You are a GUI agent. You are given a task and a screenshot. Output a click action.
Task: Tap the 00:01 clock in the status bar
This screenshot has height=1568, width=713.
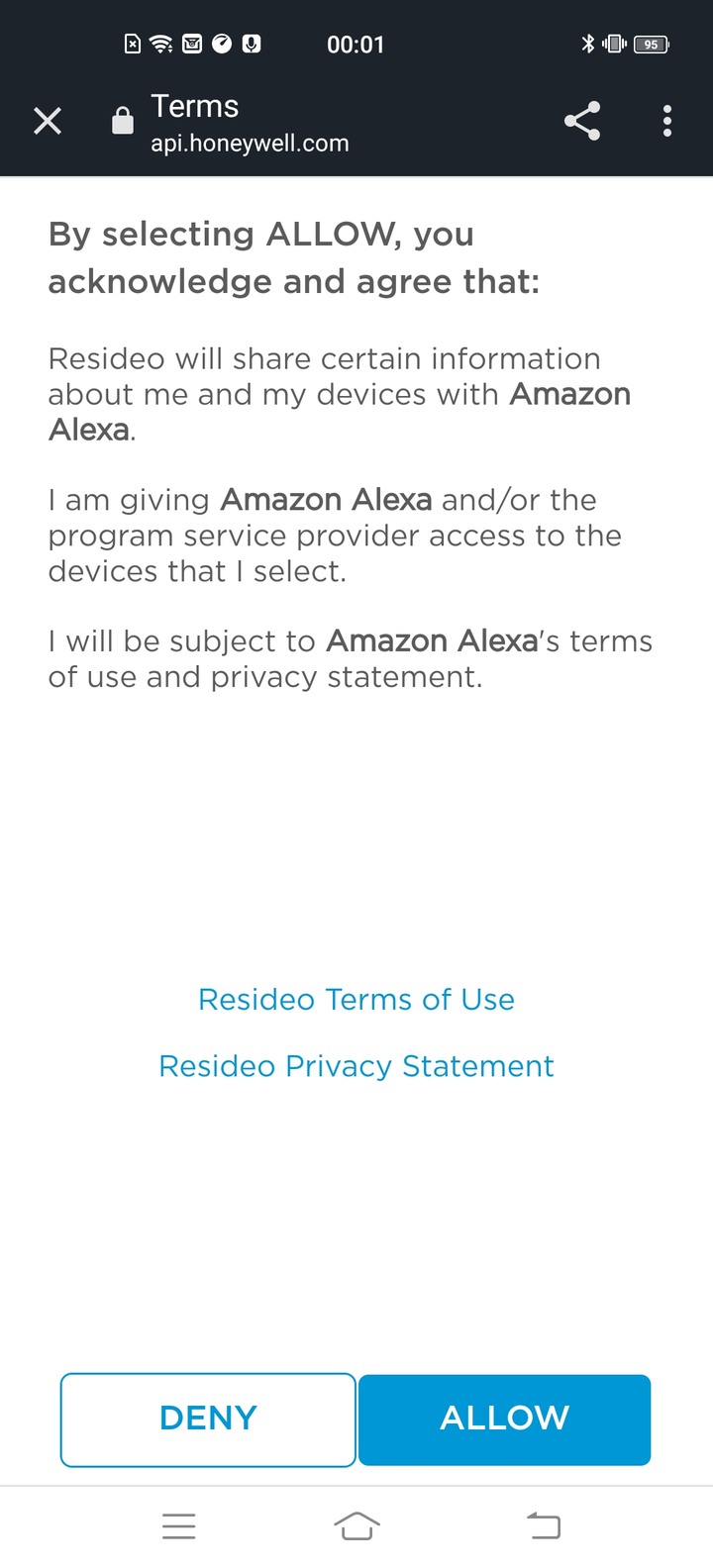pos(356,45)
